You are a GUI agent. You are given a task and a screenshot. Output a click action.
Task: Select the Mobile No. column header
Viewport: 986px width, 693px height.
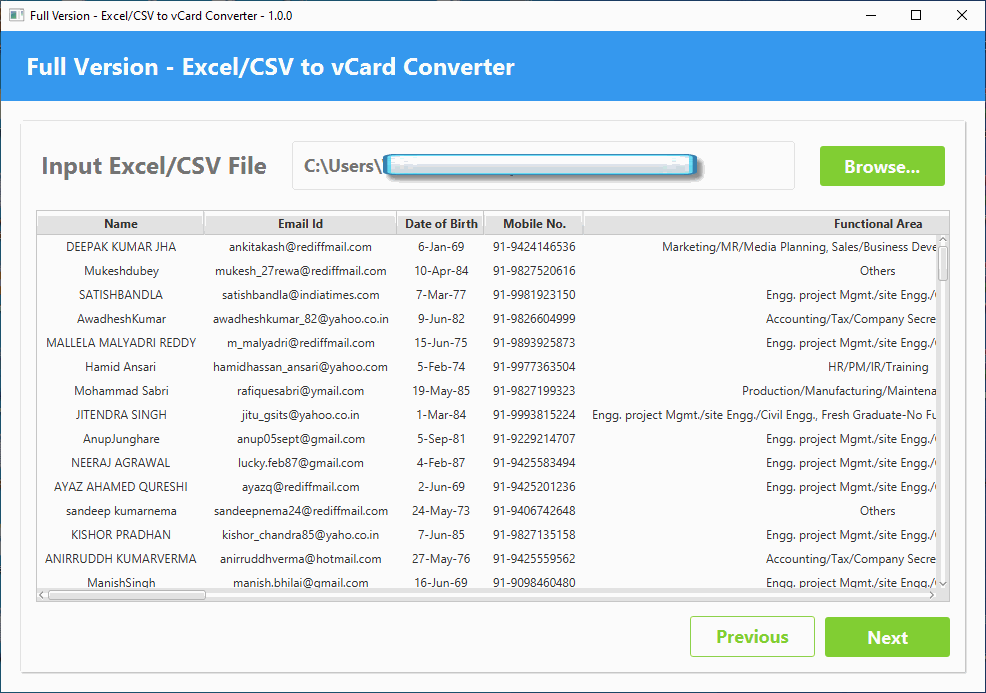click(534, 224)
